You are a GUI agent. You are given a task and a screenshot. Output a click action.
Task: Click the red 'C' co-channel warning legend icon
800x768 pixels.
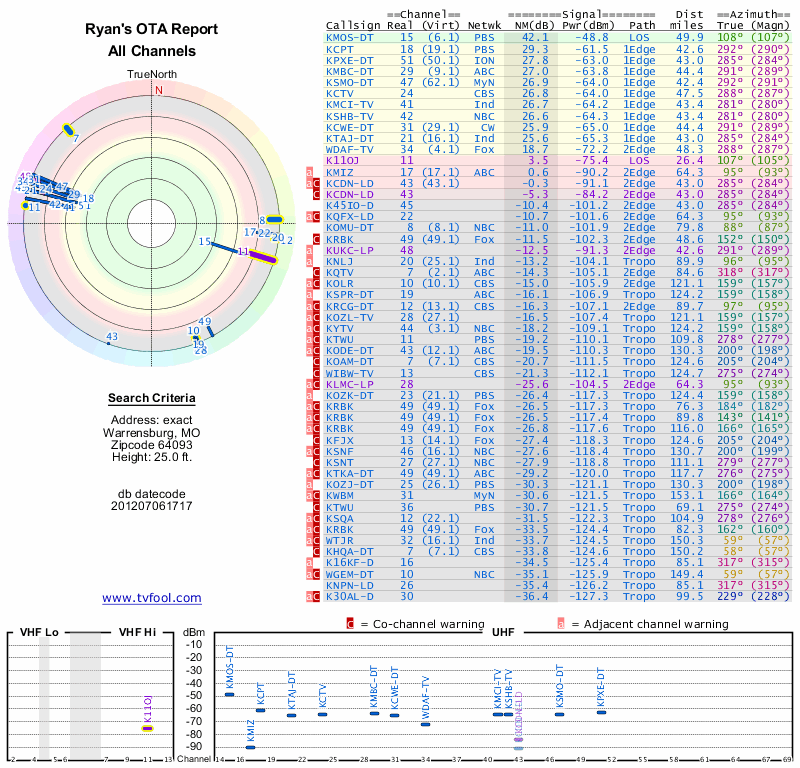pyautogui.click(x=350, y=624)
